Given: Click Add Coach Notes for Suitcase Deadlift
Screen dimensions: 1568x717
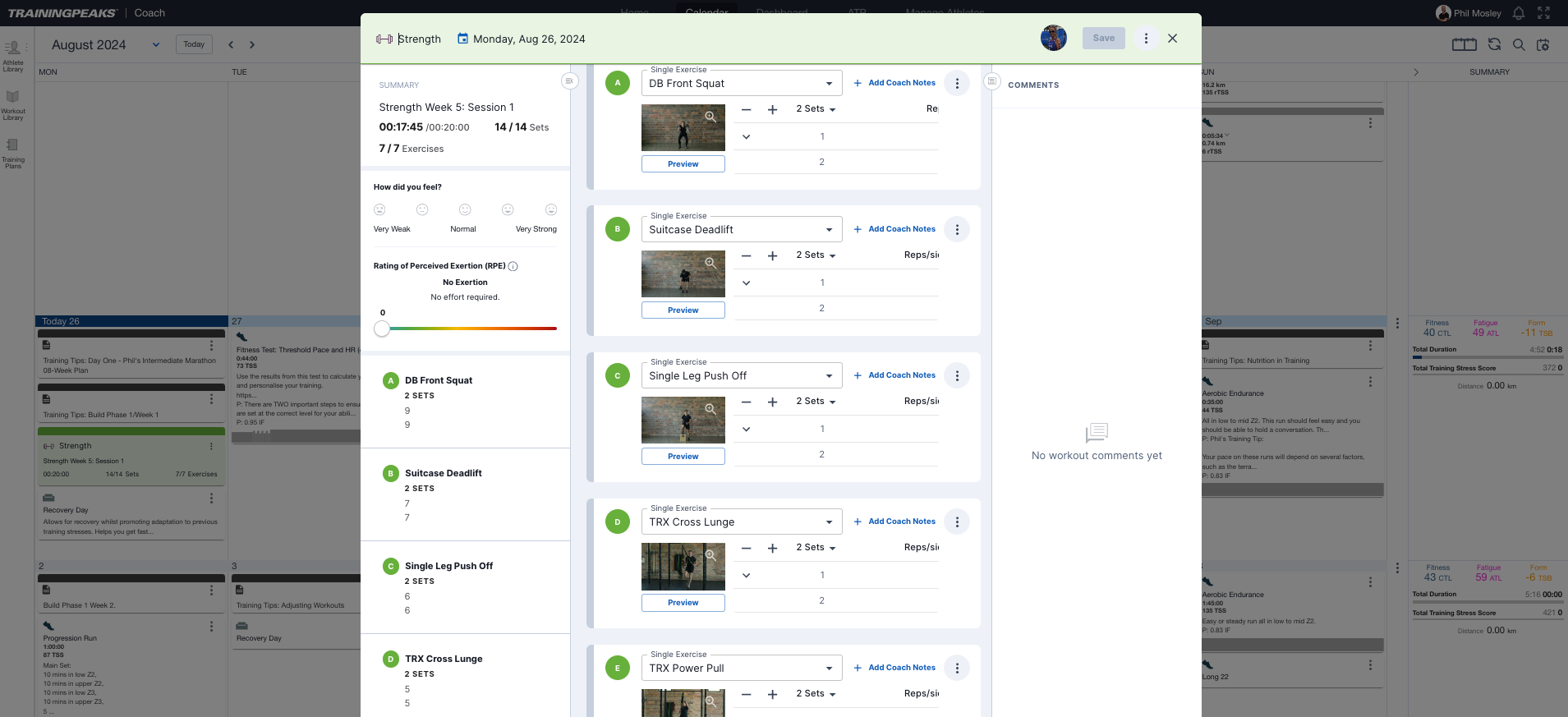Looking at the screenshot, I should coord(894,229).
